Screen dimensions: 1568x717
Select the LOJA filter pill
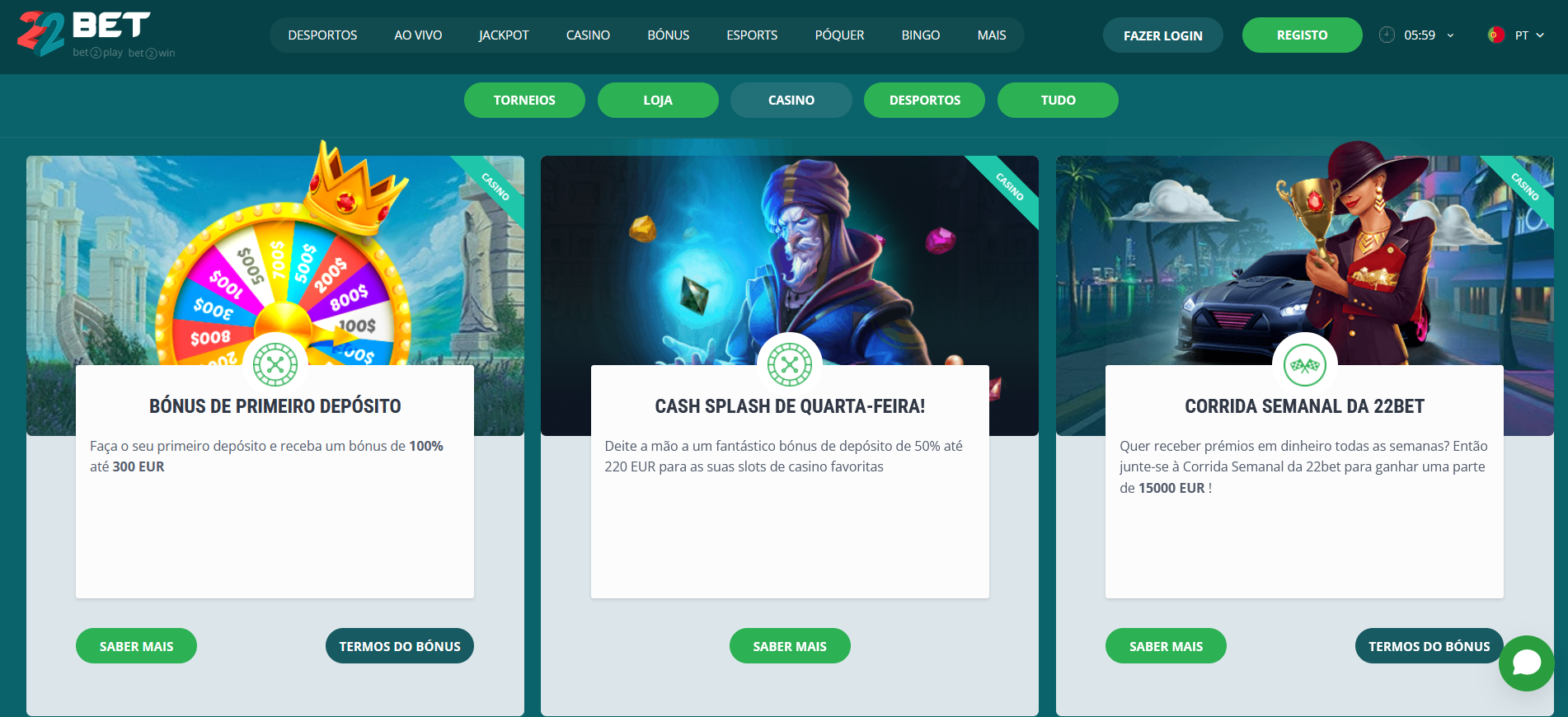click(658, 100)
